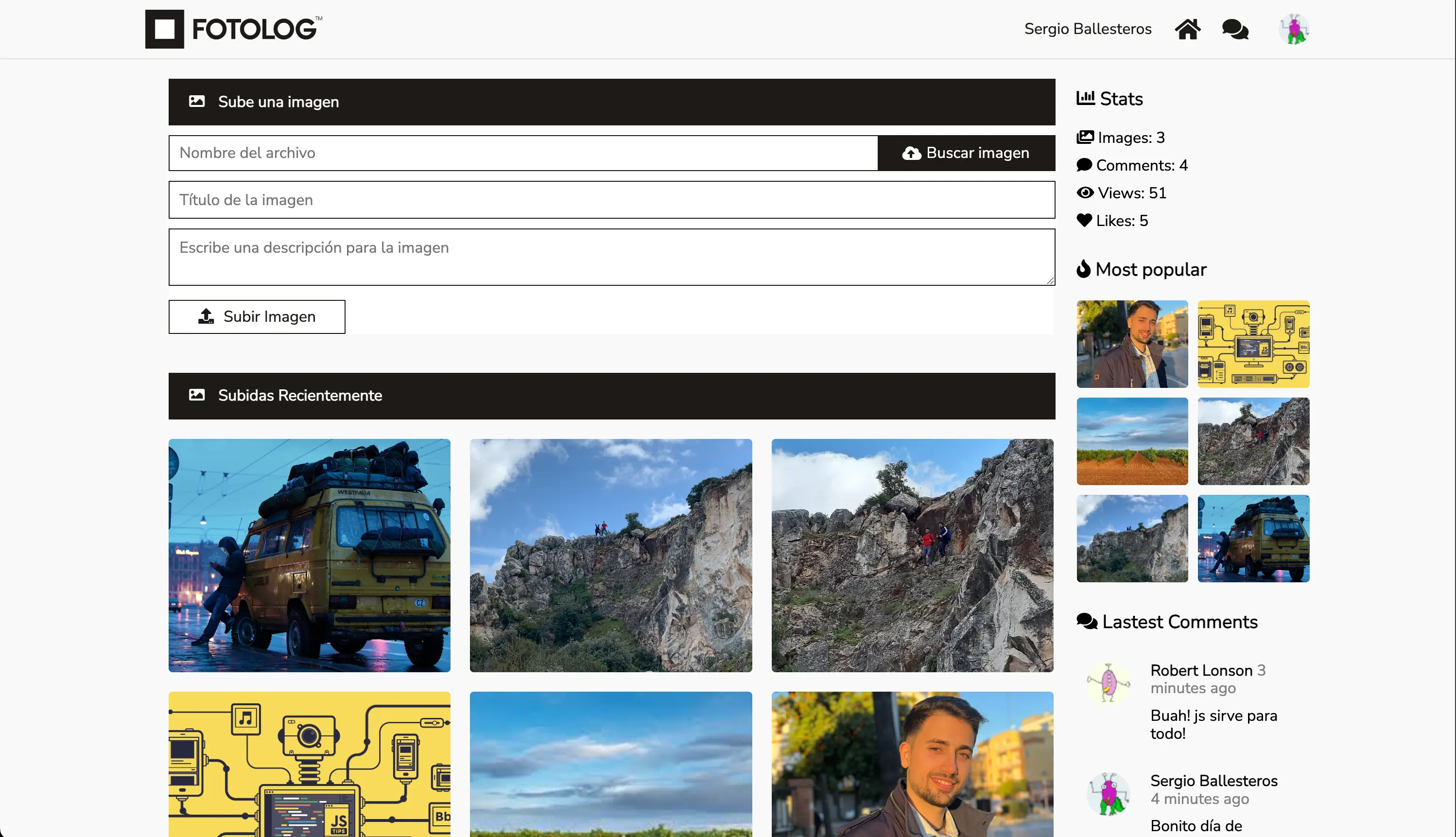Open the yellow van photo

tap(309, 555)
